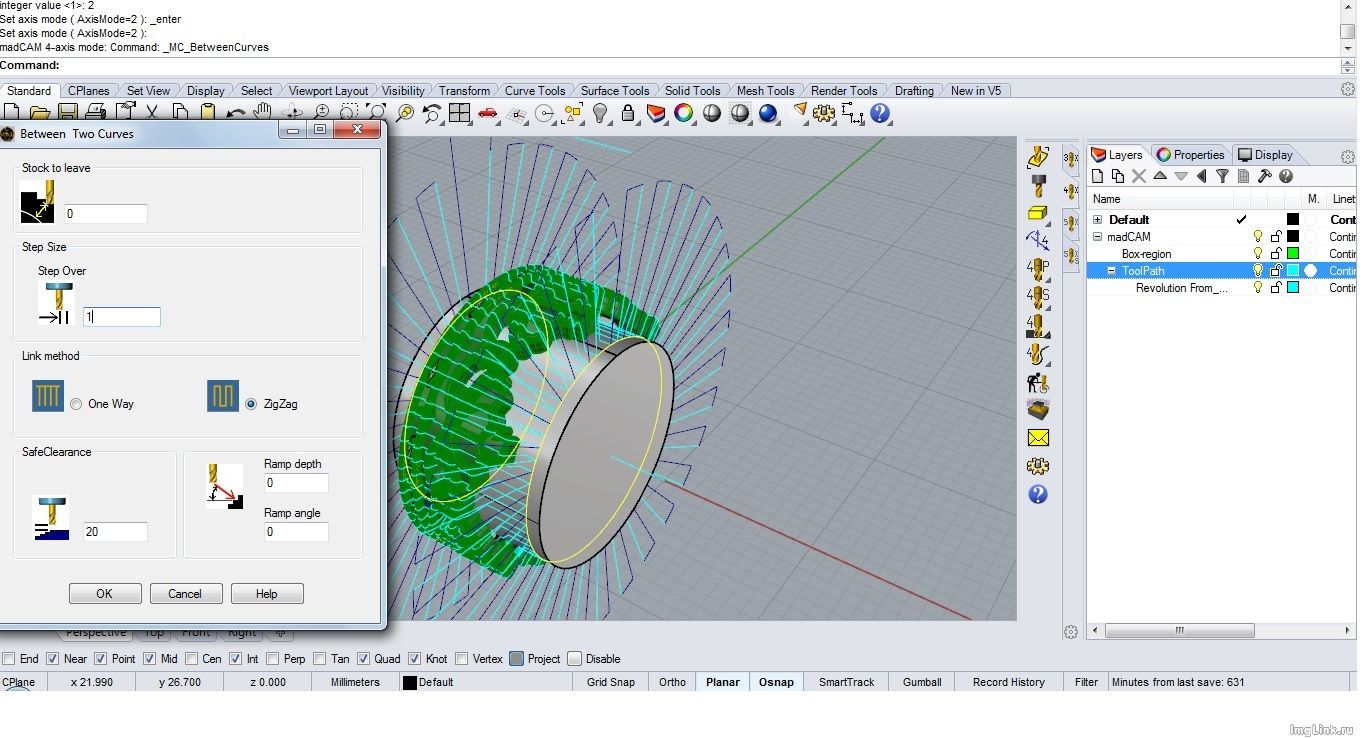Image resolution: width=1366 pixels, height=738 pixels.
Task: Click the red car Shade icon
Action: 488,113
